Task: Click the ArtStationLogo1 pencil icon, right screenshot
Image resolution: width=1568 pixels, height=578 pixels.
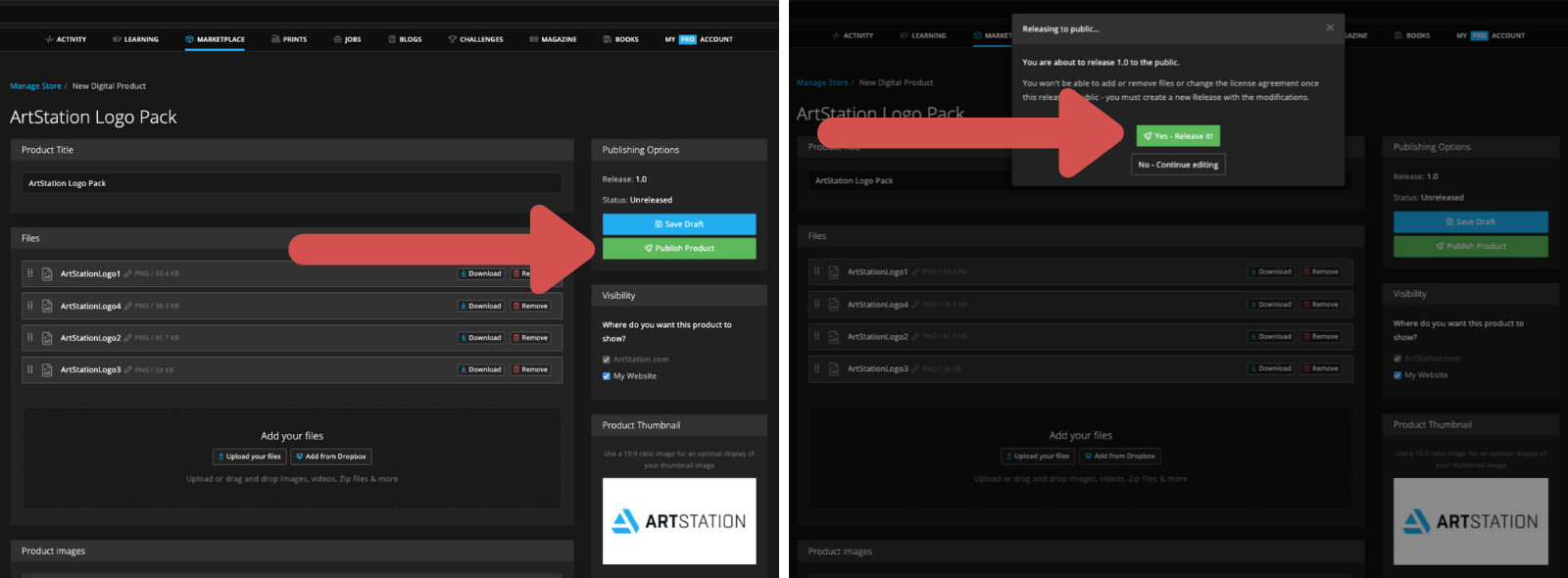Action: point(915,271)
